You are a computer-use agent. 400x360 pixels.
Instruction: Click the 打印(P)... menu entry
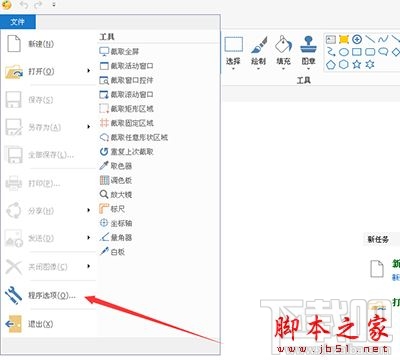44,183
